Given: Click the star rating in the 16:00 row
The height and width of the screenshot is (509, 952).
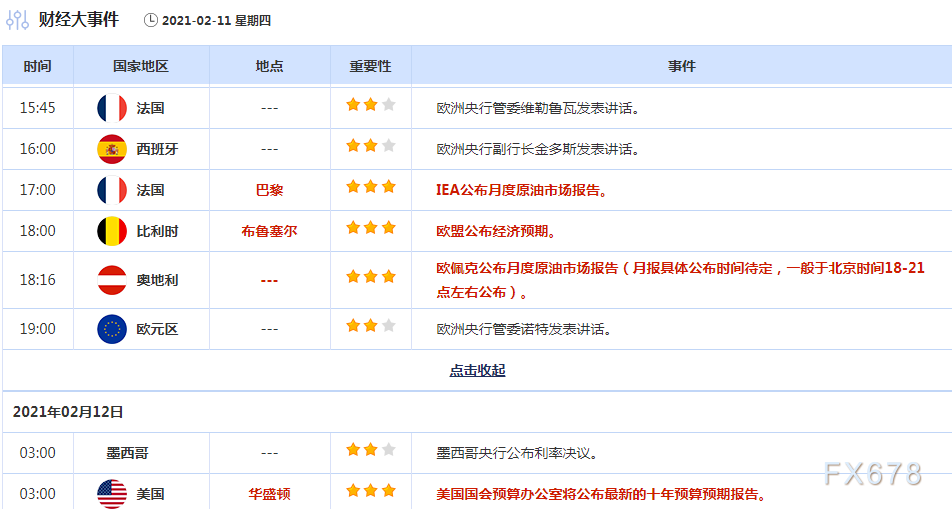Looking at the screenshot, I should click(371, 146).
